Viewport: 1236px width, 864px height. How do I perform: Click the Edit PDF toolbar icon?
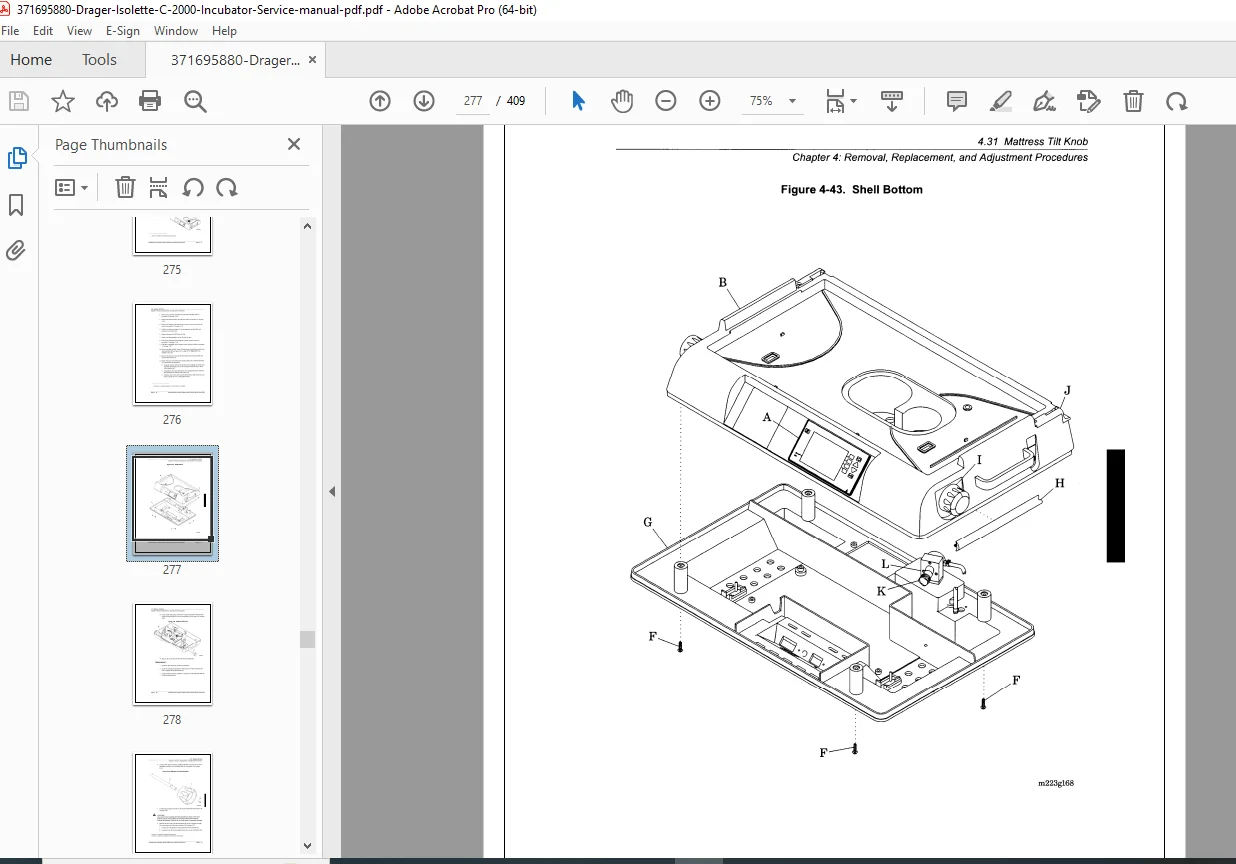click(x=1089, y=101)
